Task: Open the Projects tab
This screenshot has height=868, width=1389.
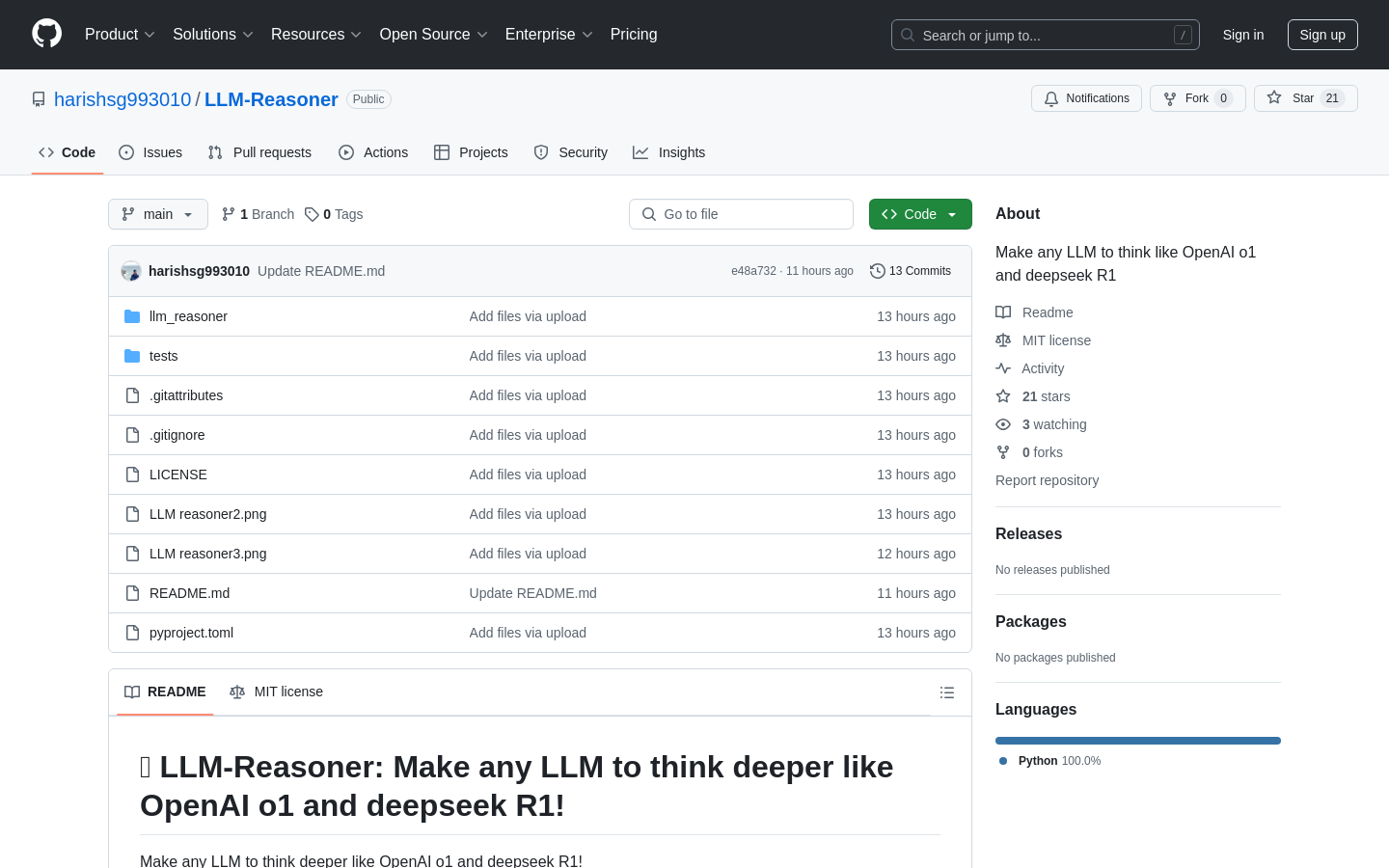Action: pyautogui.click(x=471, y=152)
